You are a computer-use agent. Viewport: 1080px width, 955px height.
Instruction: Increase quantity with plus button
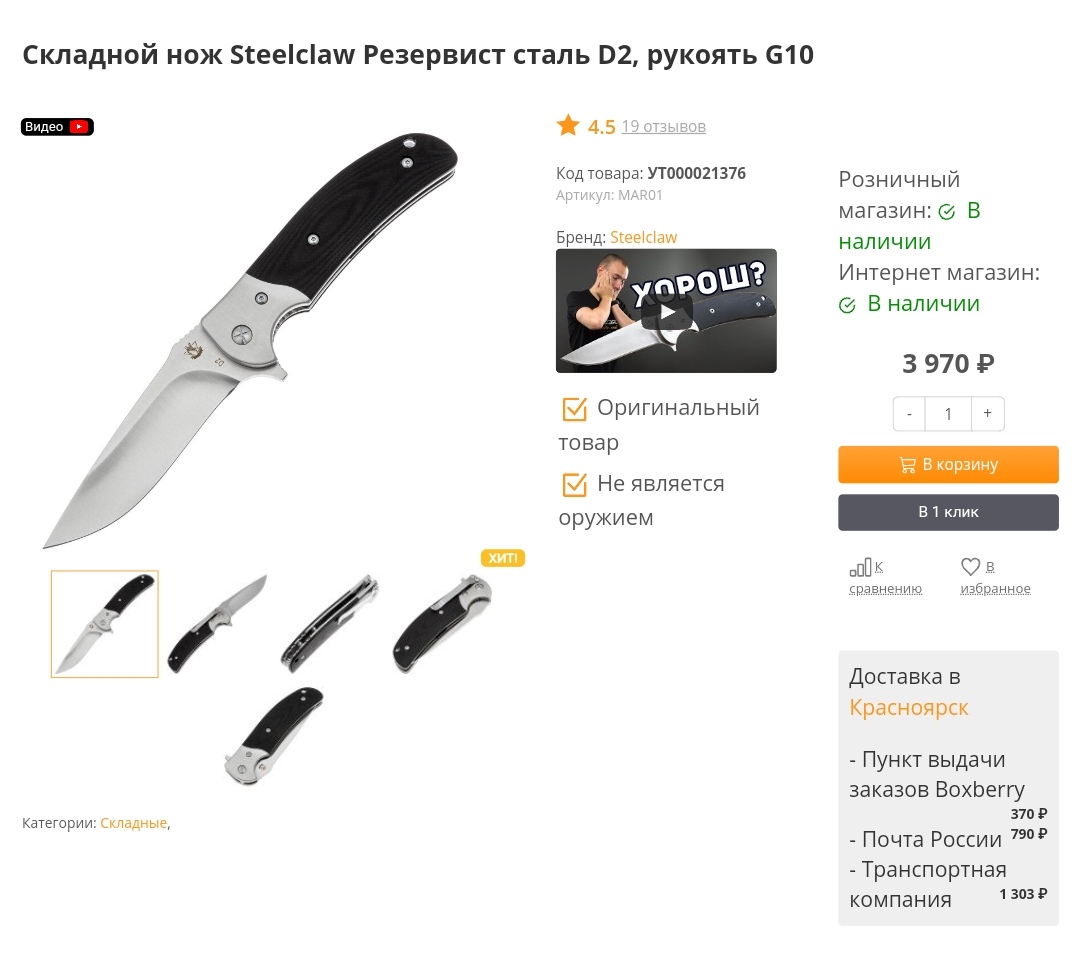point(987,414)
